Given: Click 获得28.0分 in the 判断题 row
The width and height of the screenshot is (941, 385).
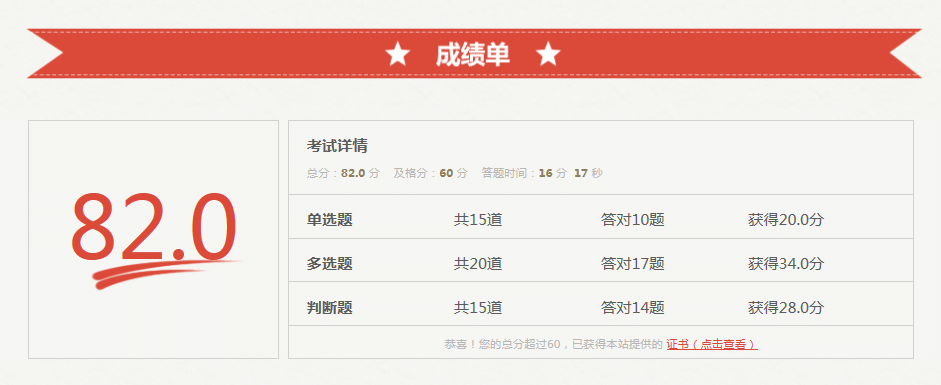Looking at the screenshot, I should [786, 308].
